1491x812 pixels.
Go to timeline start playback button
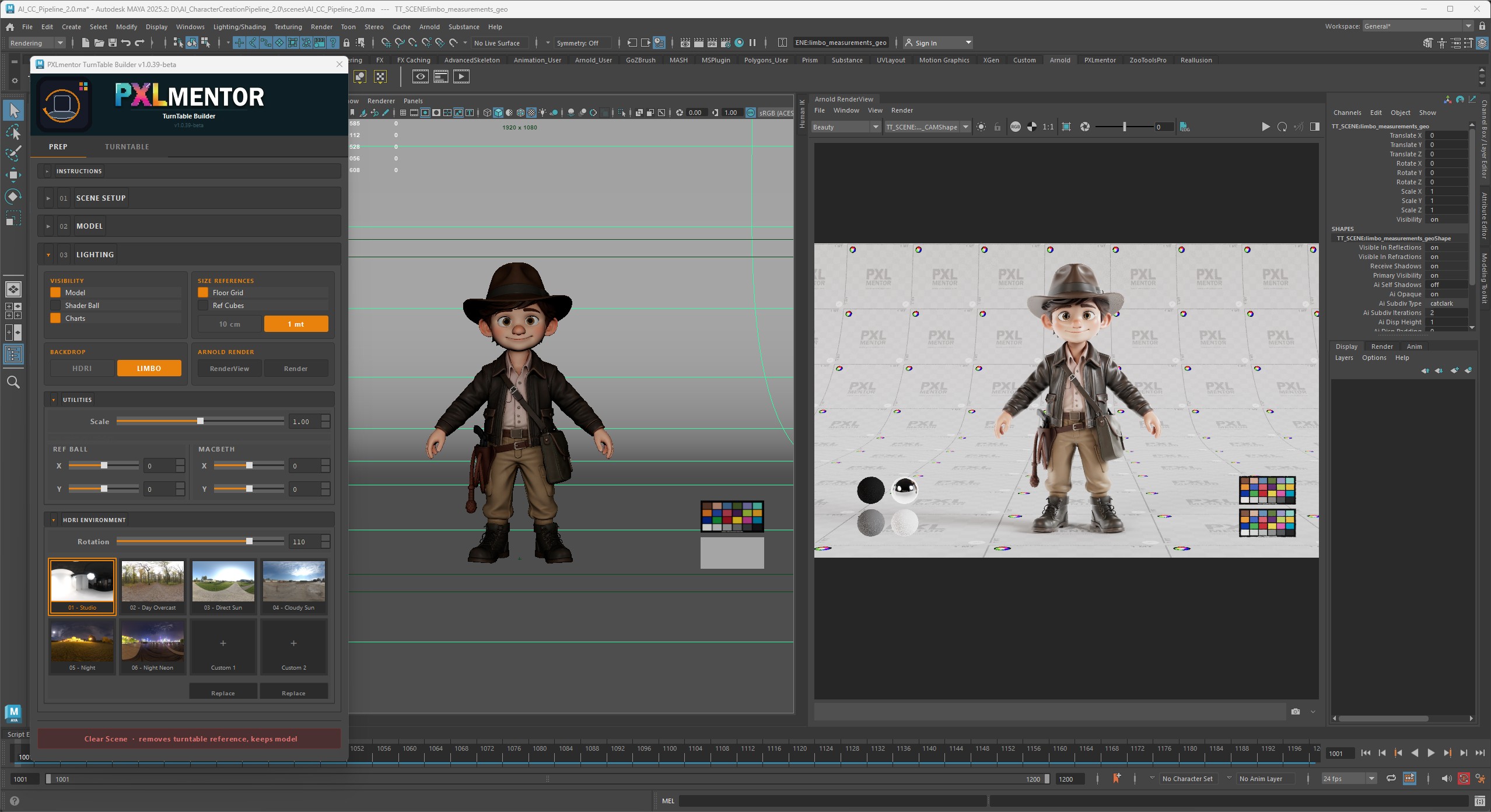coord(1365,753)
